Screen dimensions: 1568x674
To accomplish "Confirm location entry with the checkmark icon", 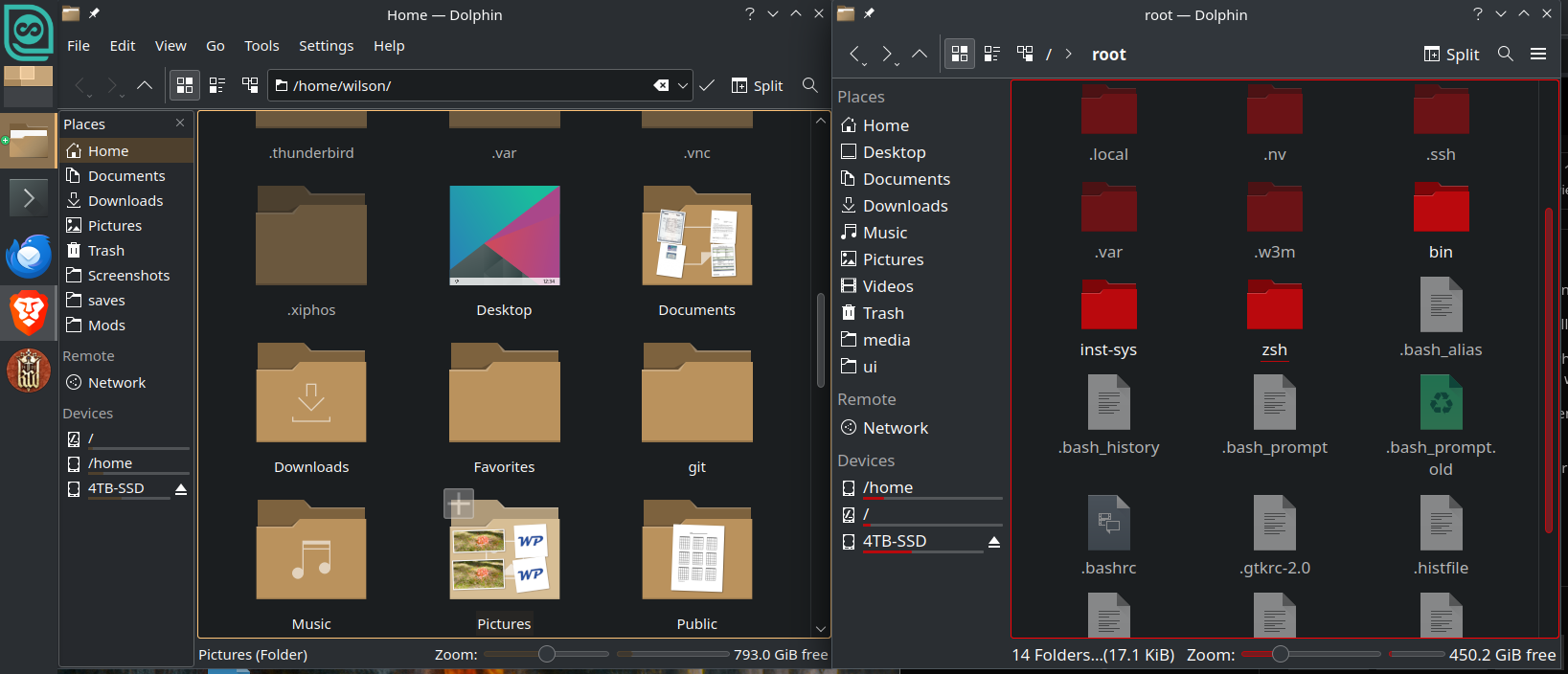I will click(x=707, y=85).
